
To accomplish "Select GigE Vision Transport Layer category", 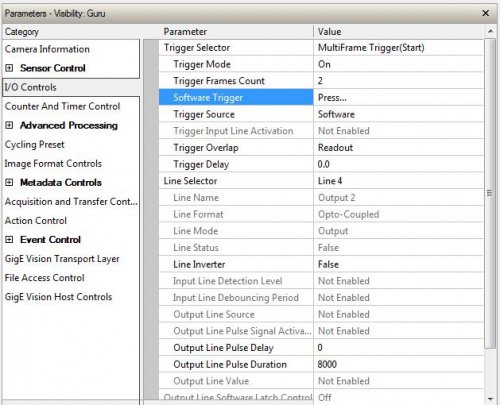I will [62, 259].
